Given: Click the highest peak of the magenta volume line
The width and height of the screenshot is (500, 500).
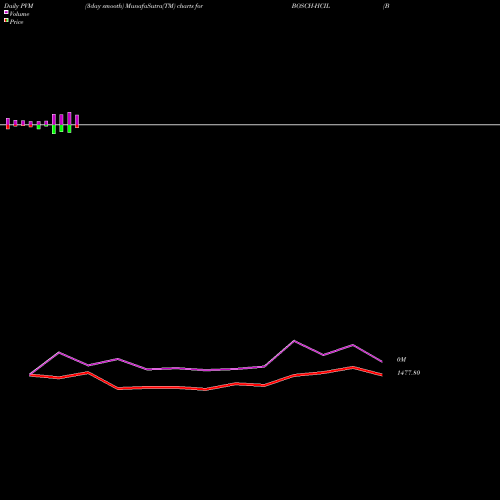Looking at the screenshot, I should [294, 341].
